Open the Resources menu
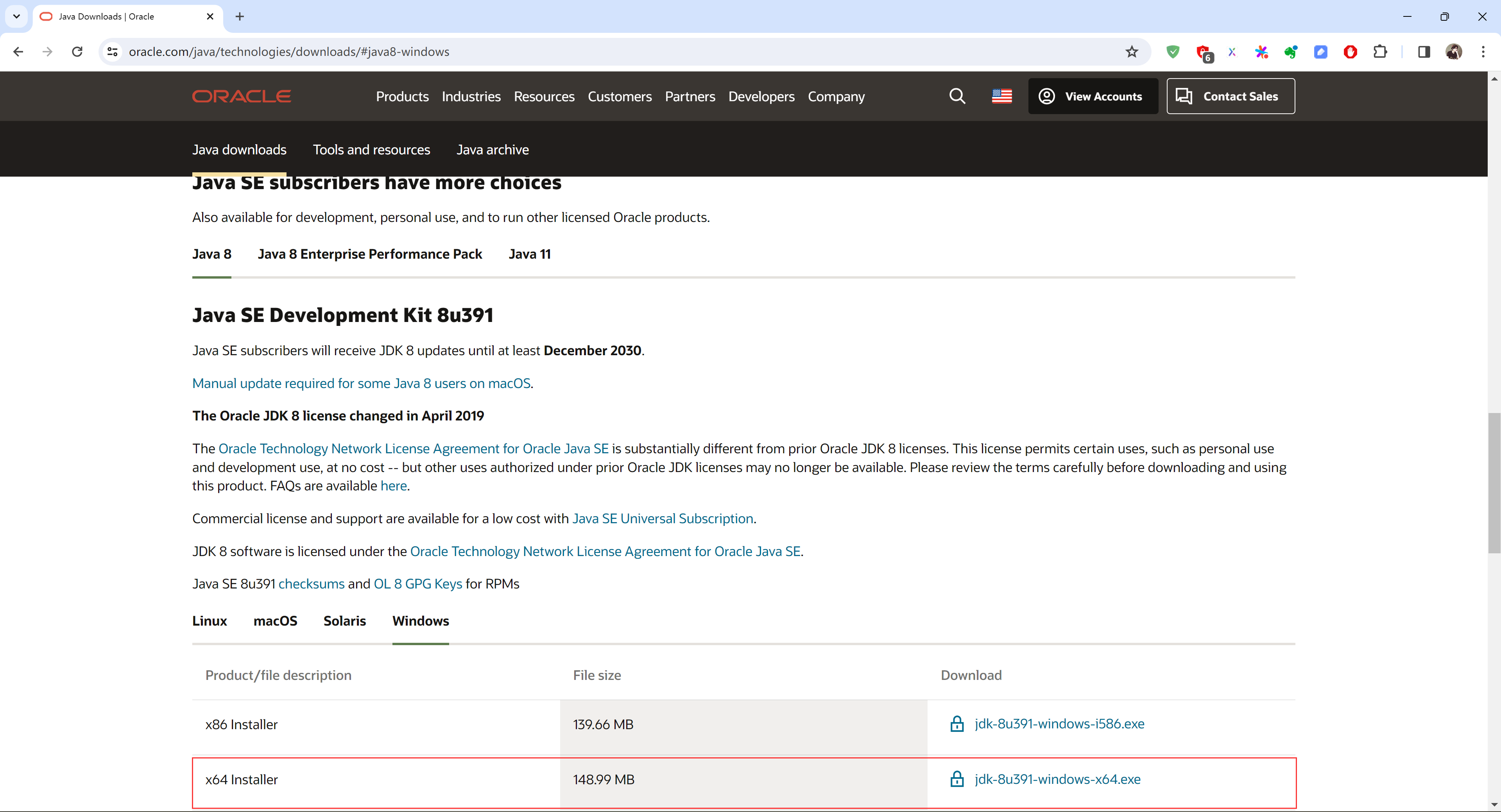The image size is (1501, 812). (x=544, y=97)
